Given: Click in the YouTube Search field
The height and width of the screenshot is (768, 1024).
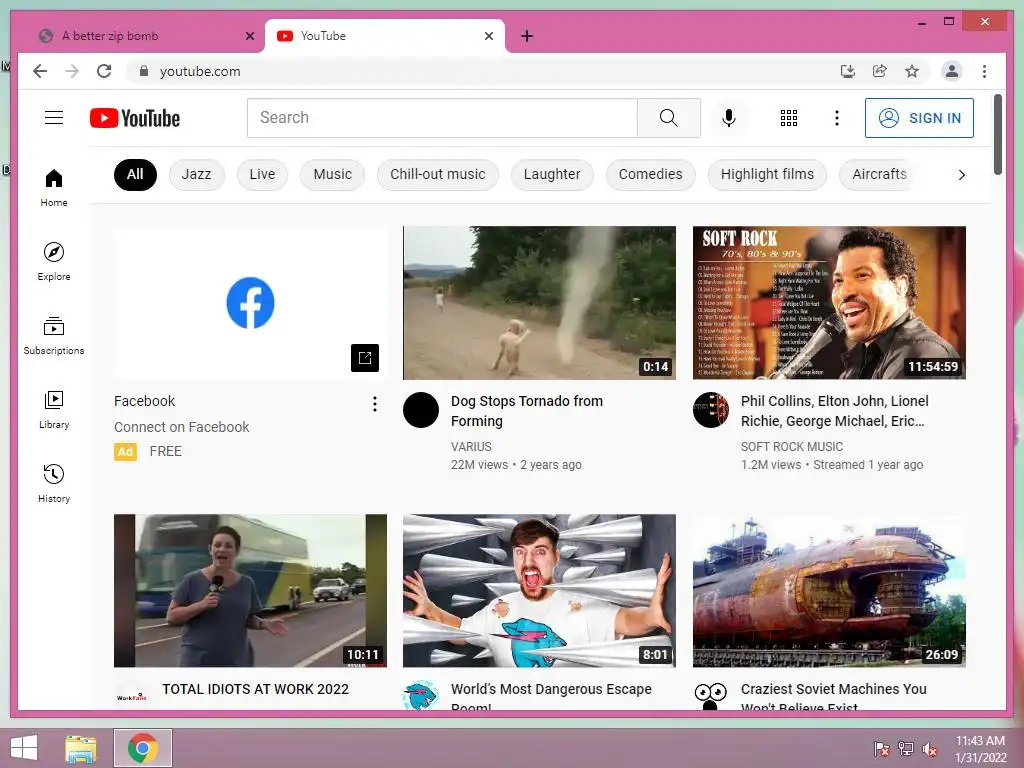Looking at the screenshot, I should point(442,118).
